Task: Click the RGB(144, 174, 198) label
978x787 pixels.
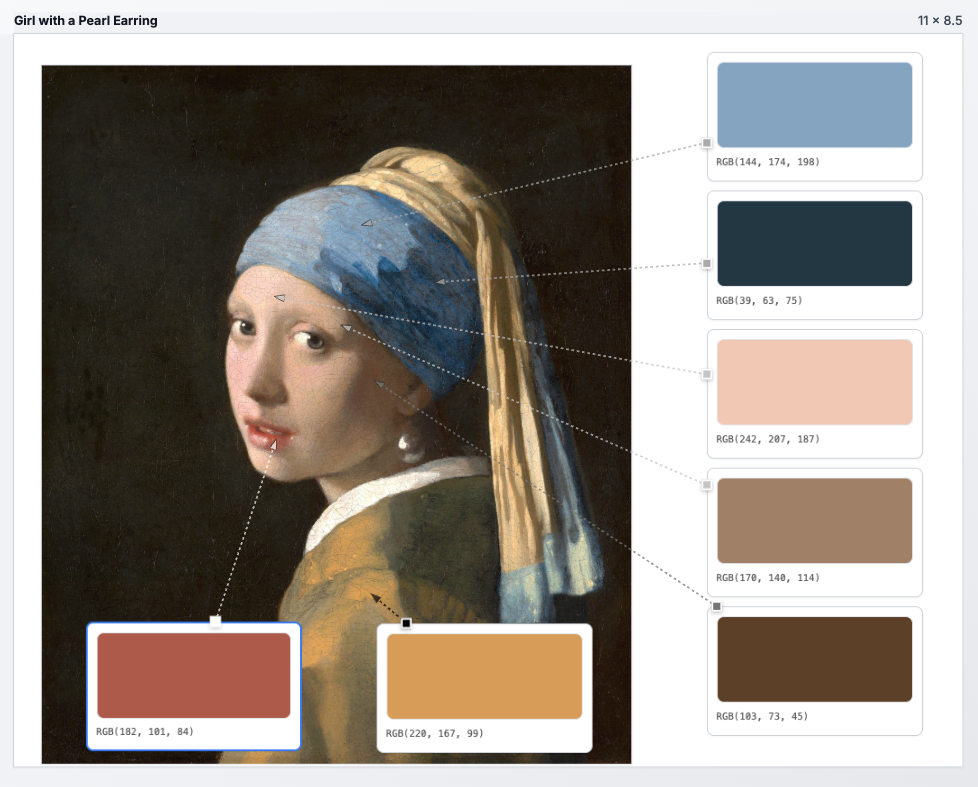Action: (767, 162)
